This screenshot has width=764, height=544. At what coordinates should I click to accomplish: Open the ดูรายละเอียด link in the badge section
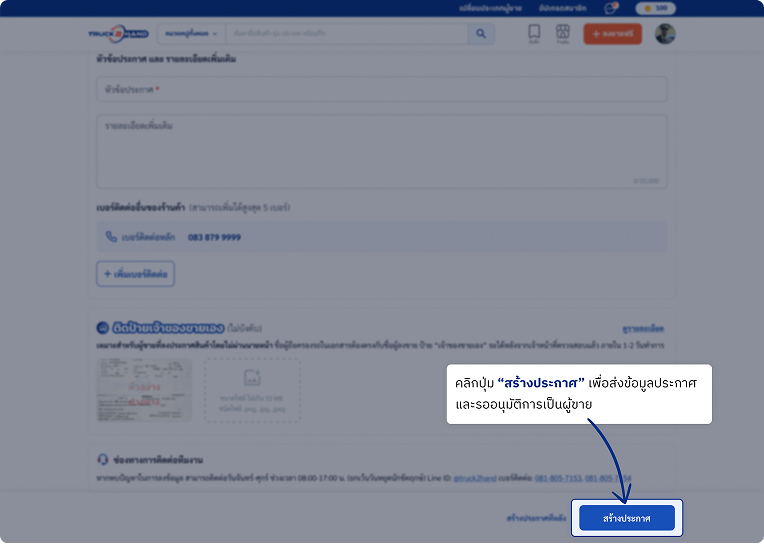click(643, 329)
